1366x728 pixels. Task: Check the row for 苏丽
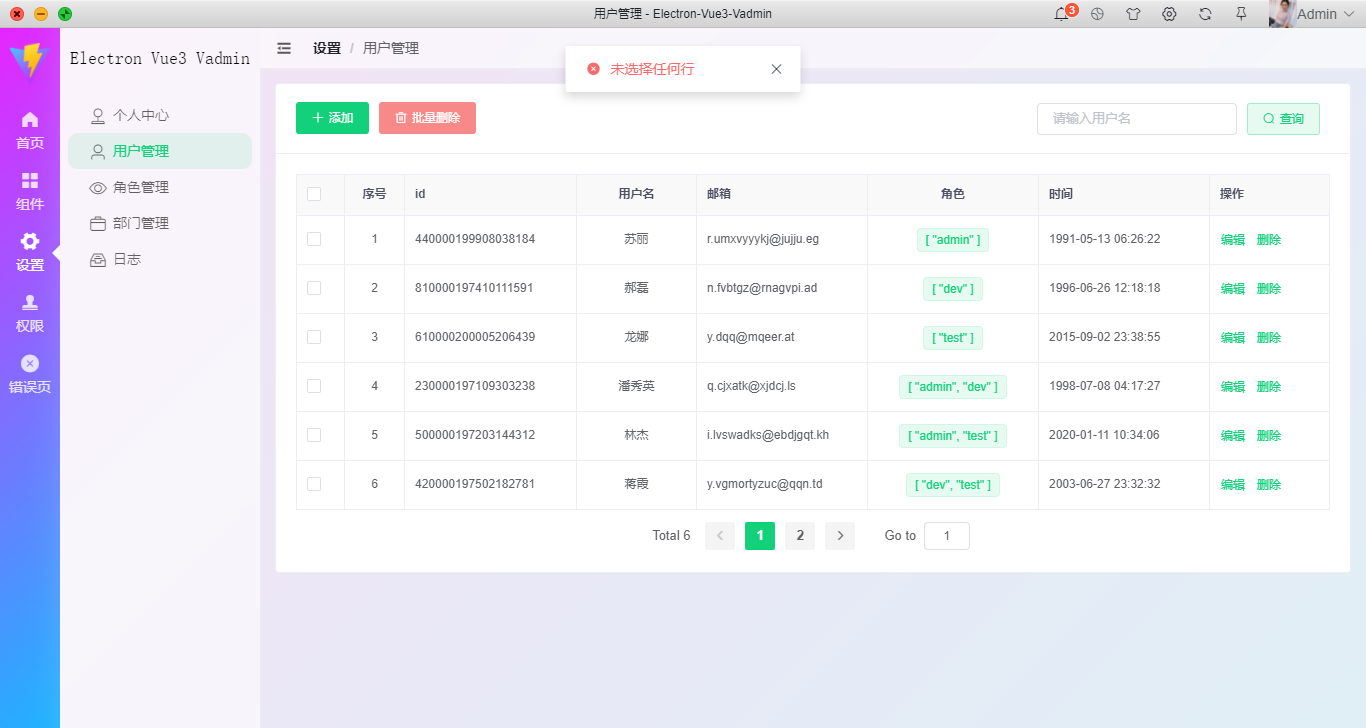click(x=314, y=239)
